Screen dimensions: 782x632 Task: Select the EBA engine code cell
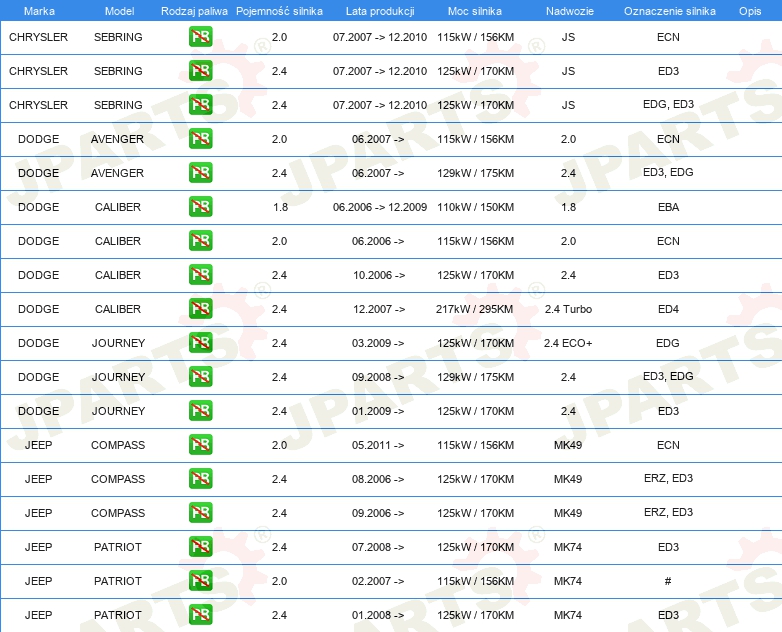point(668,207)
